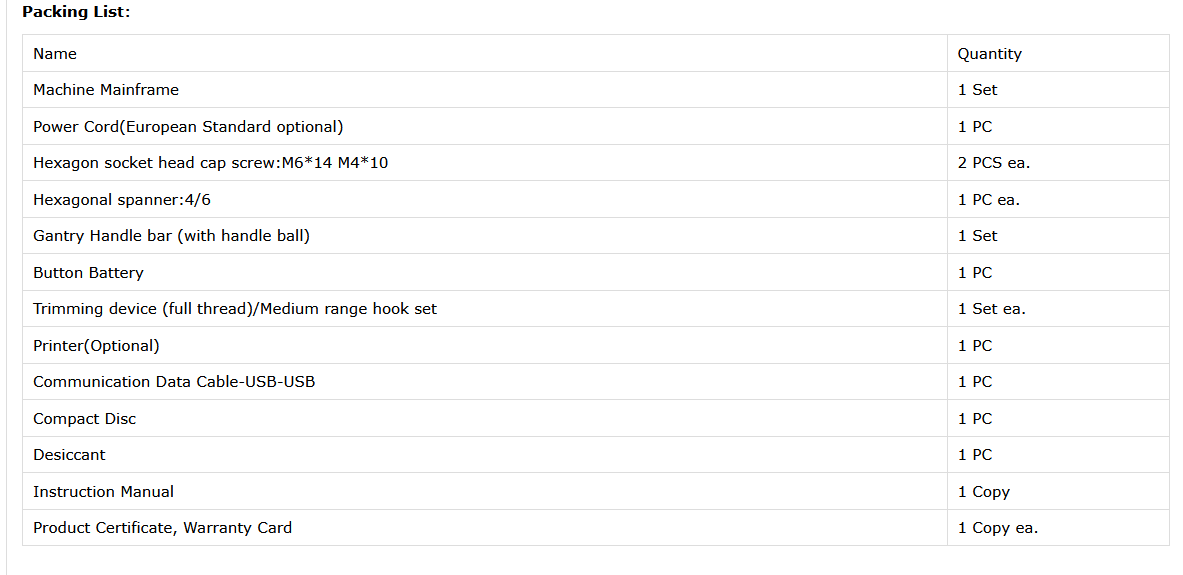Click the '1 PC ea.' quantity cell
This screenshot has width=1183, height=575.
pos(988,200)
